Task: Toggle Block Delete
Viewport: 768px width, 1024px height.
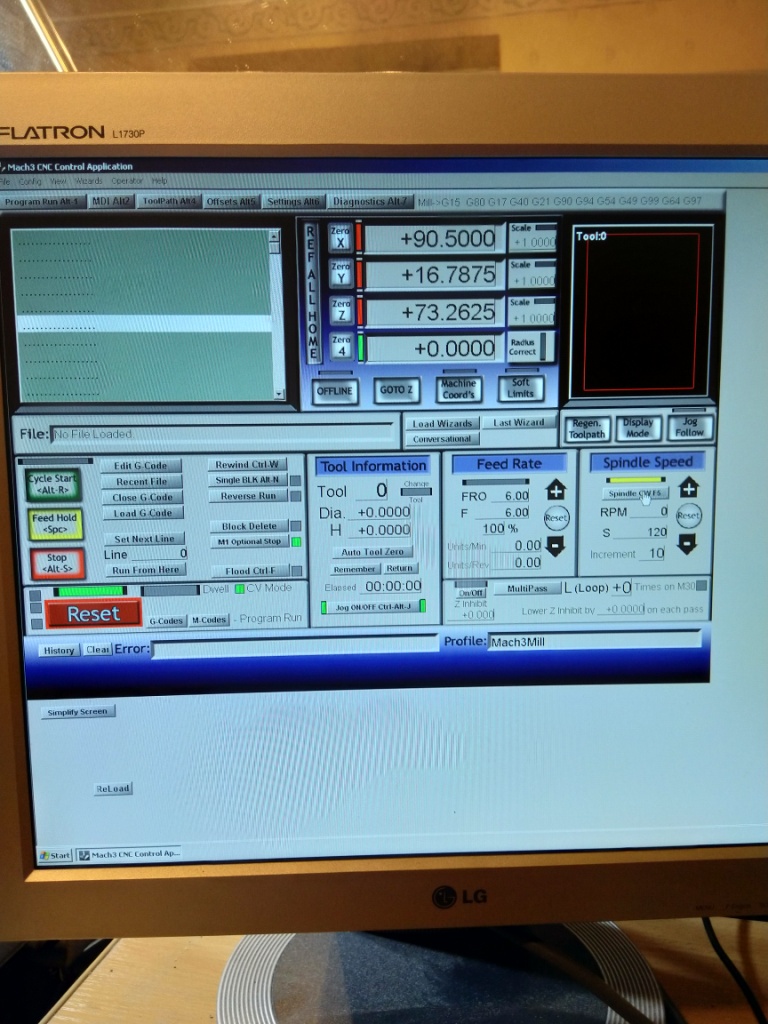Action: pos(249,526)
